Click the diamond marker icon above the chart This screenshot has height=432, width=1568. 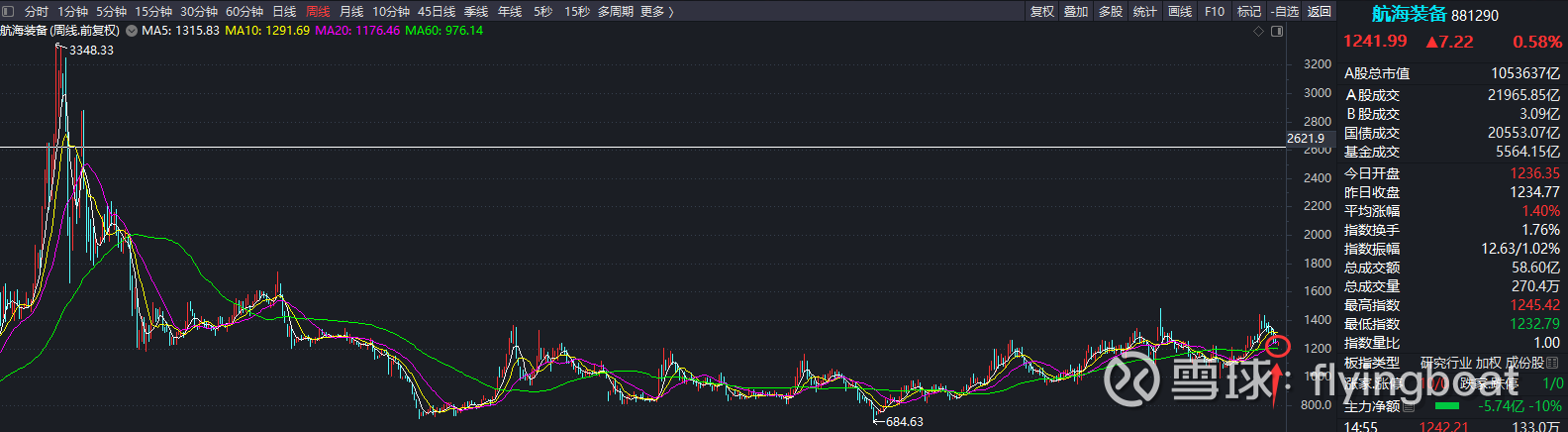tap(1259, 32)
